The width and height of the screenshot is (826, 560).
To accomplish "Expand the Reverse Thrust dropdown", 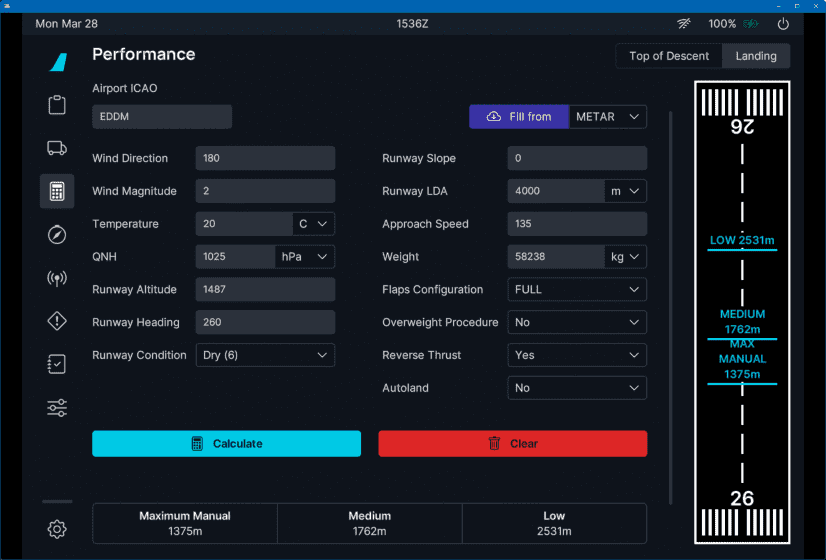I will click(x=577, y=355).
